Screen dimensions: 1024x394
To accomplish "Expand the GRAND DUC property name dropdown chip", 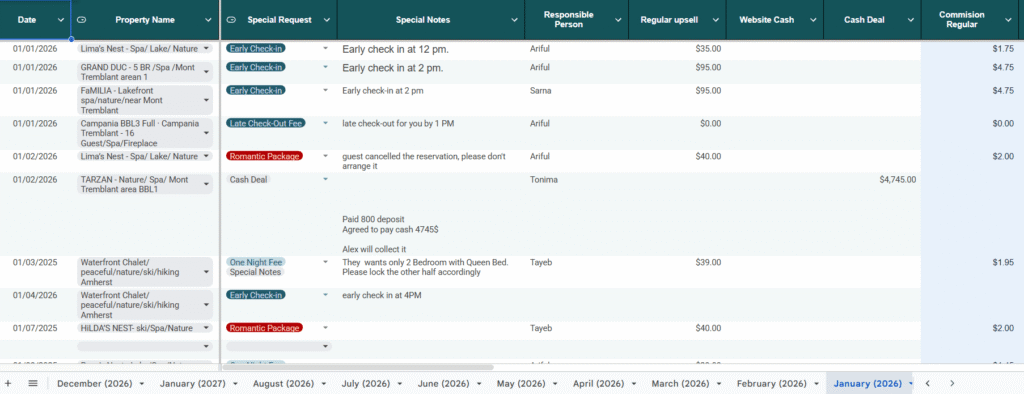I will coord(206,72).
